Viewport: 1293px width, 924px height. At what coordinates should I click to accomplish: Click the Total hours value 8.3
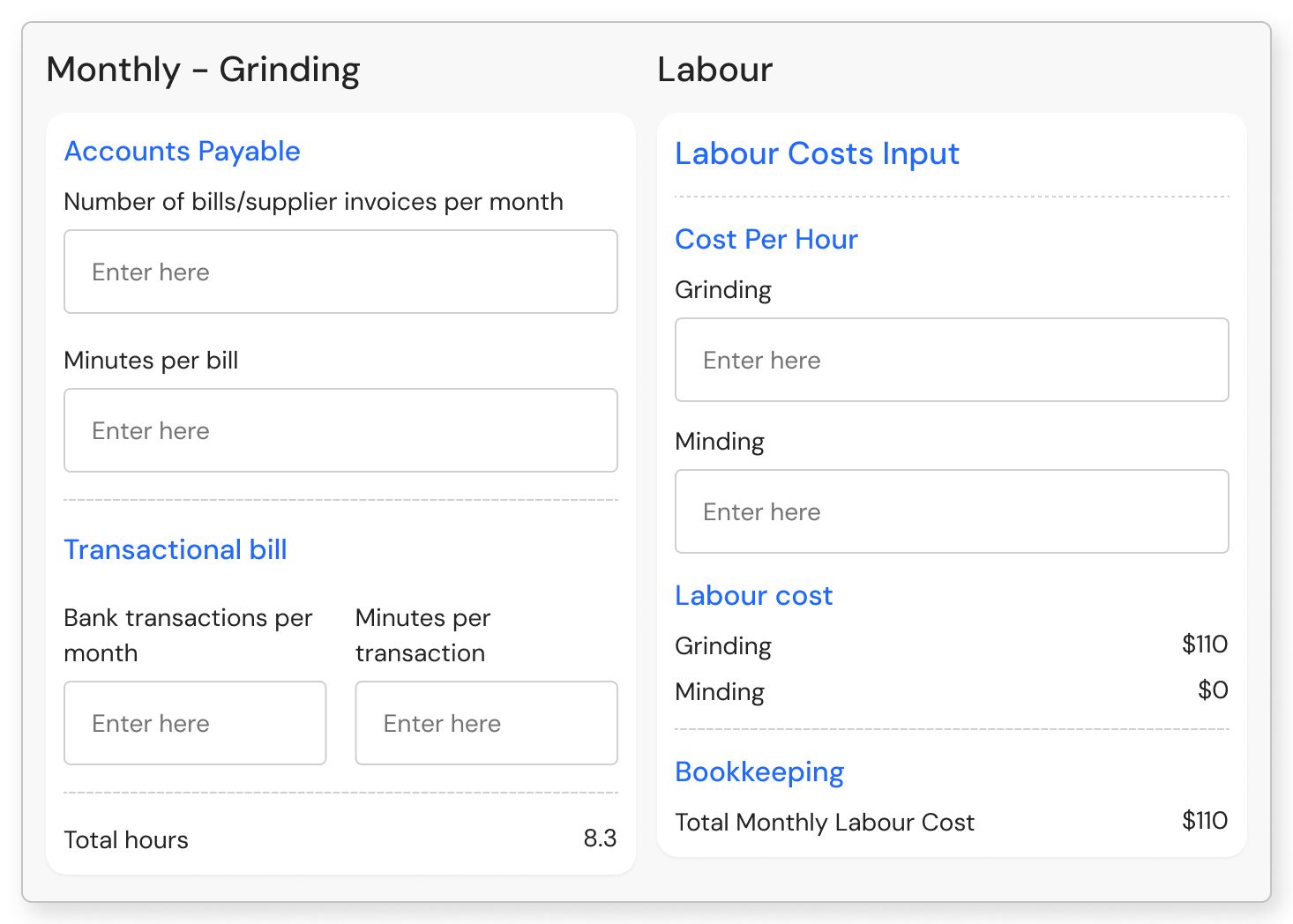point(600,838)
